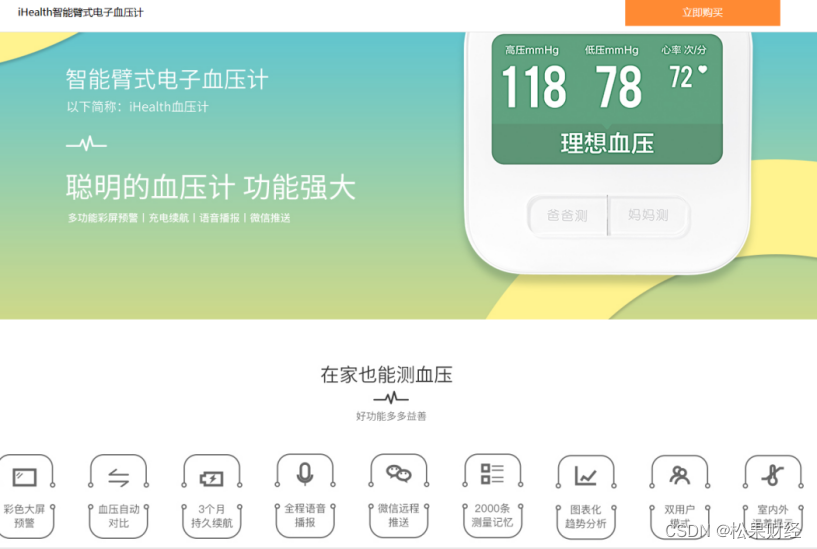Viewport: 817px width, 549px height.
Task: Click the heart icon beside heart rate 72
Action: click(x=702, y=69)
